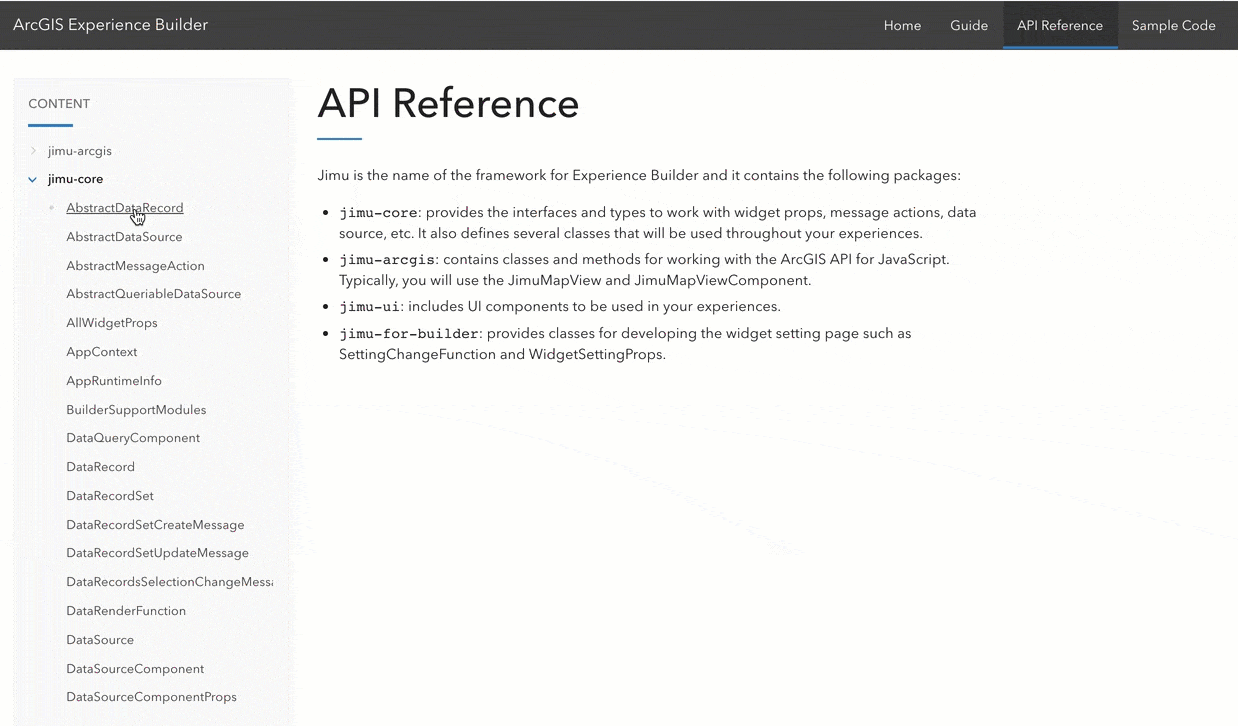
Task: Click the CONTENT heading in the sidebar
Action: pyautogui.click(x=59, y=103)
